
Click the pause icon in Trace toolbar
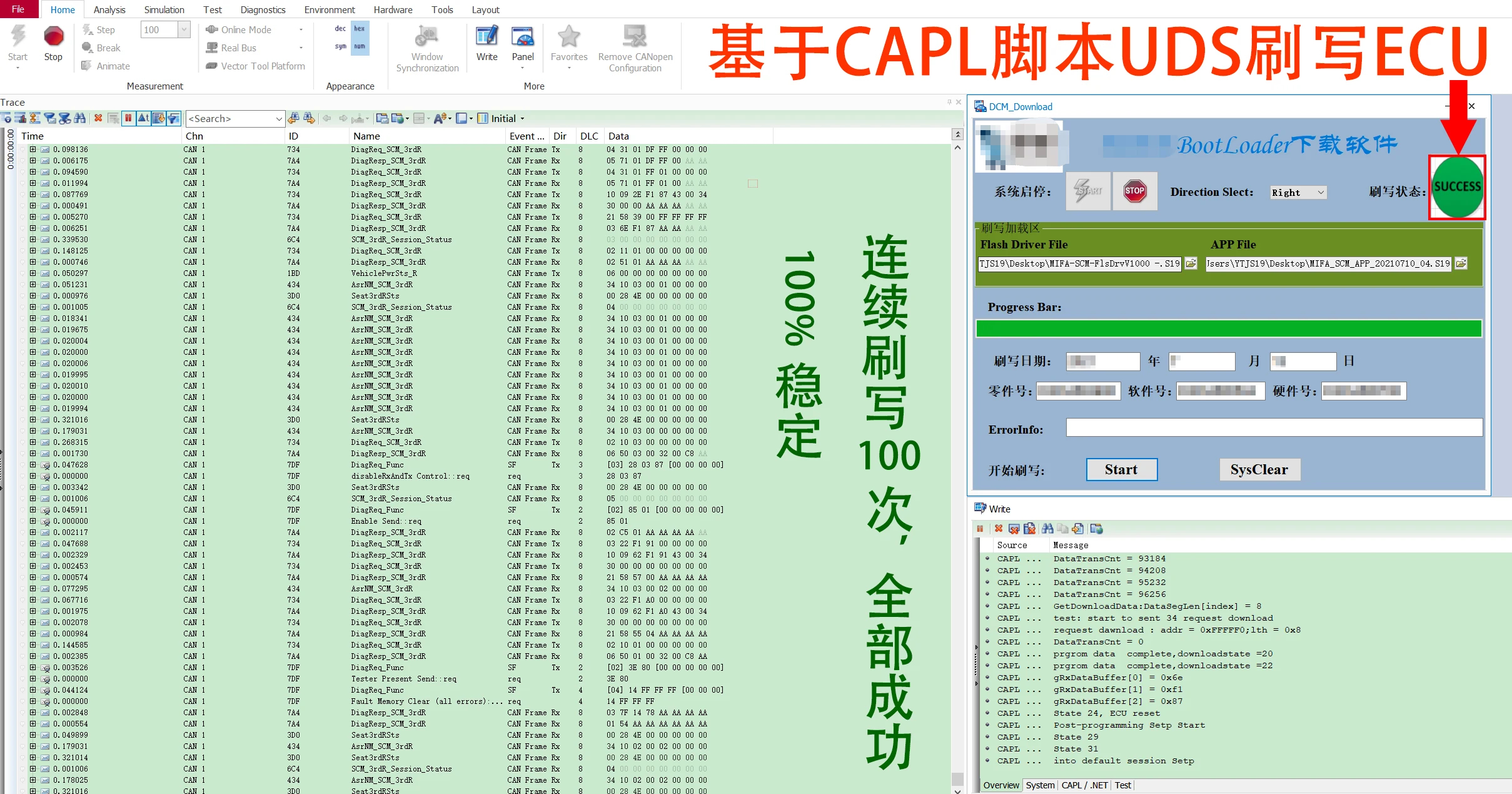[128, 118]
